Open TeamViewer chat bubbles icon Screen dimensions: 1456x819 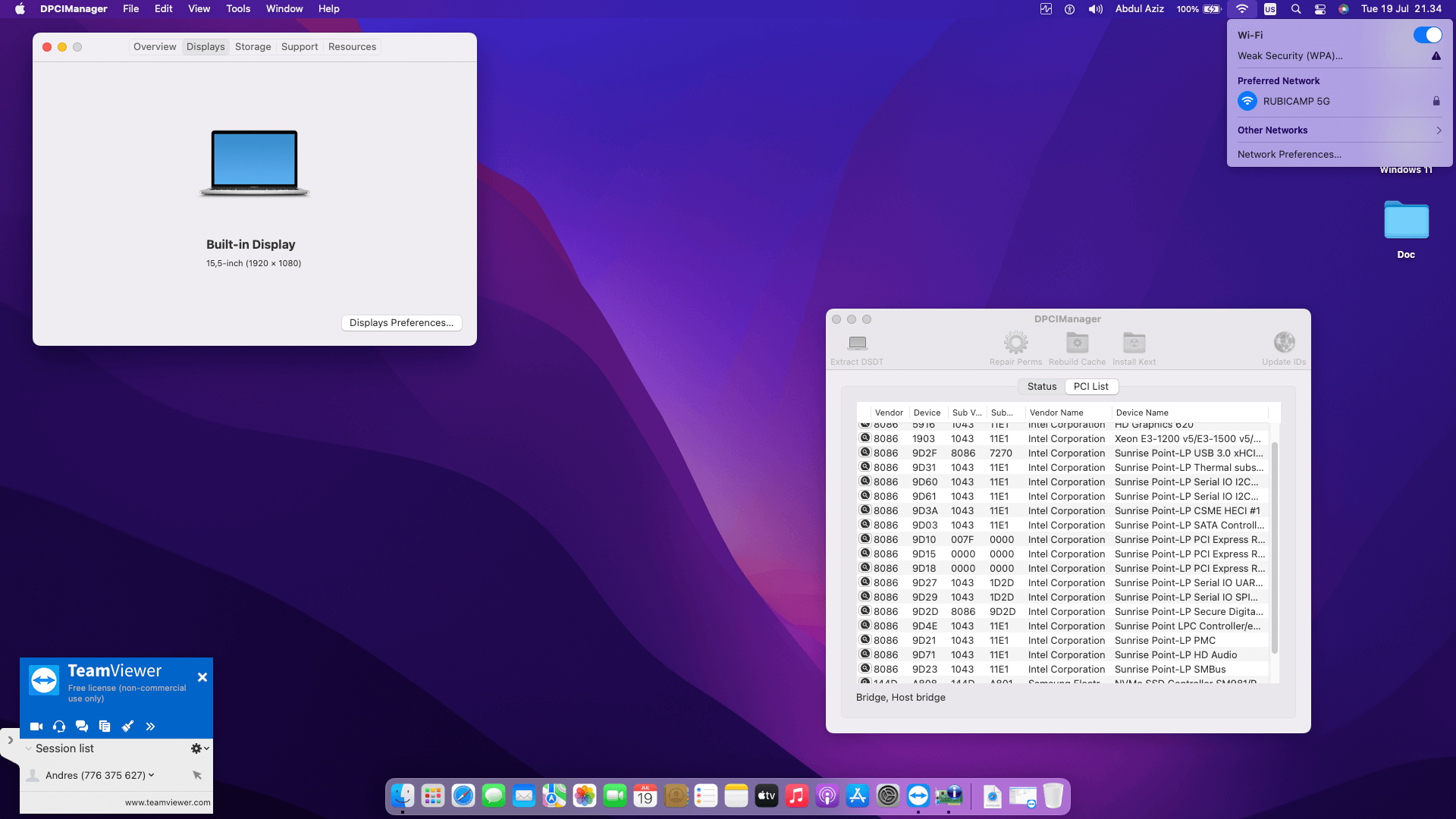coord(82,726)
